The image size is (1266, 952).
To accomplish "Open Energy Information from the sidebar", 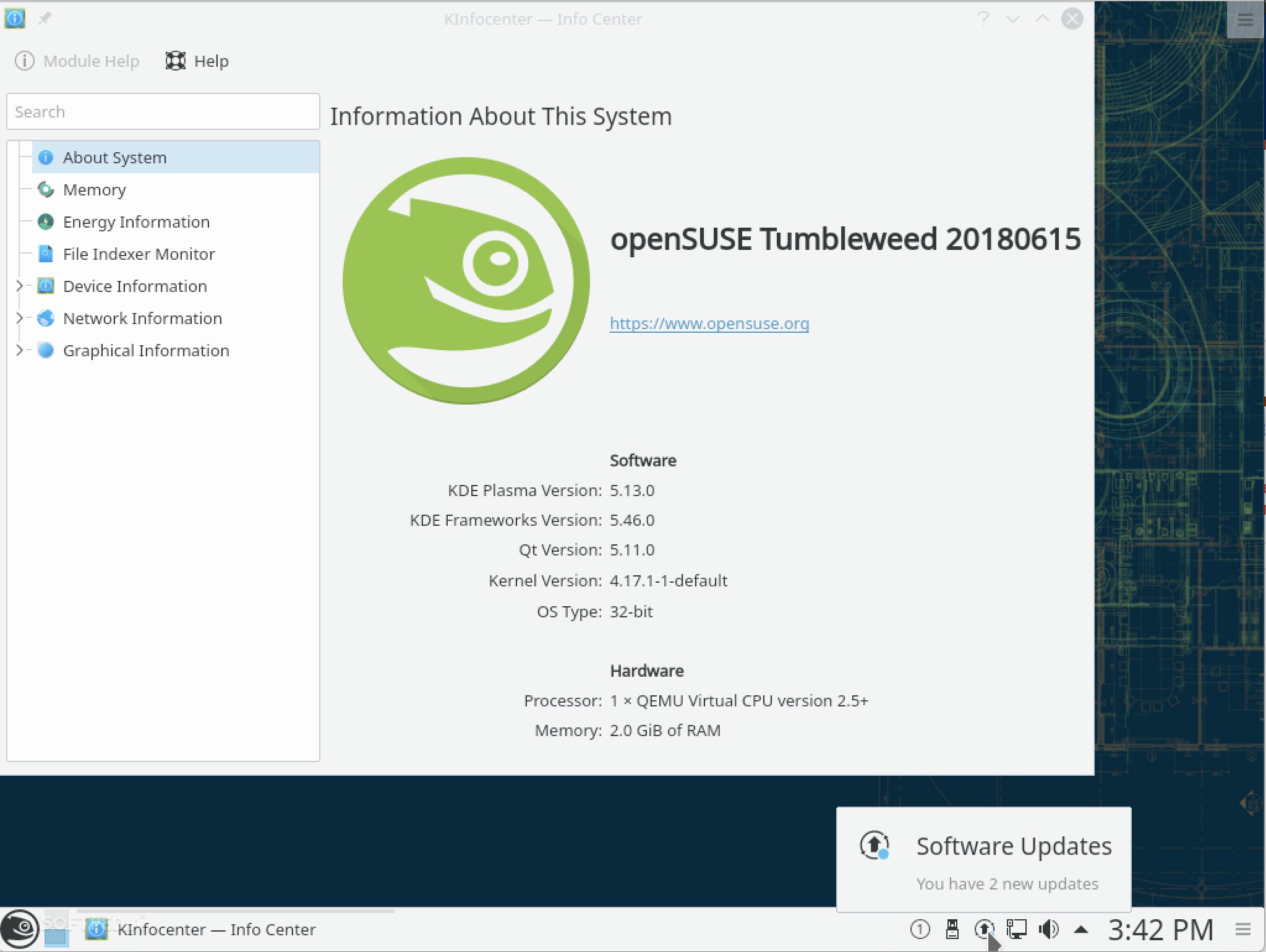I will coord(135,221).
